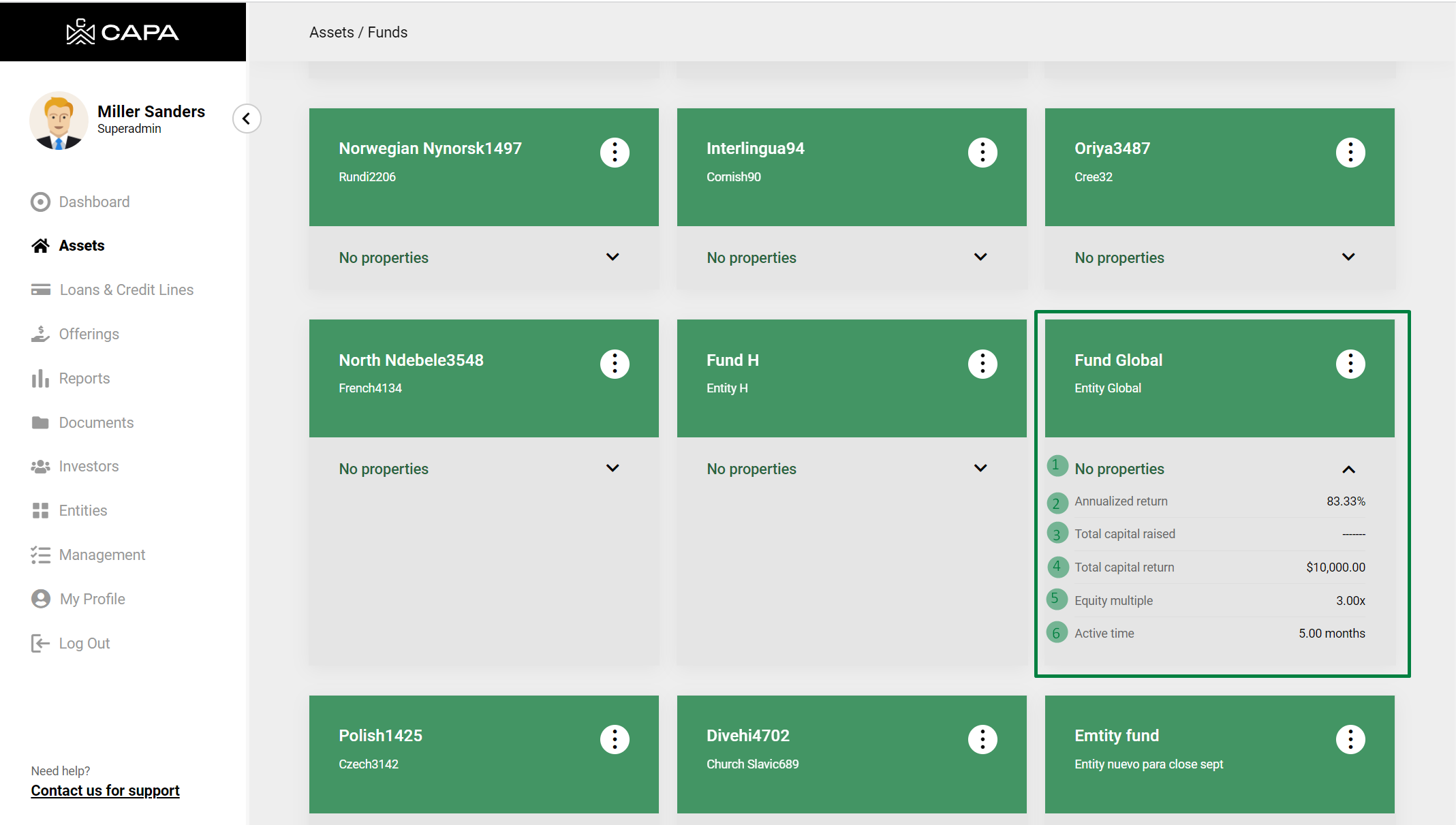Click the Entities grid icon

point(40,511)
